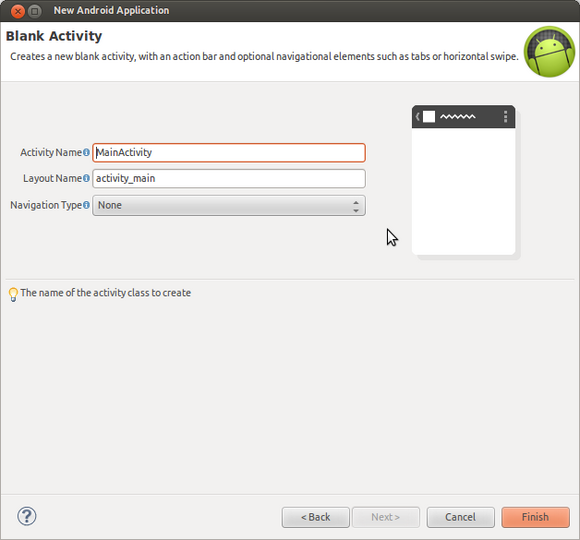This screenshot has height=540, width=580.
Task: Close the New Android Application window
Action: click(x=18, y=11)
